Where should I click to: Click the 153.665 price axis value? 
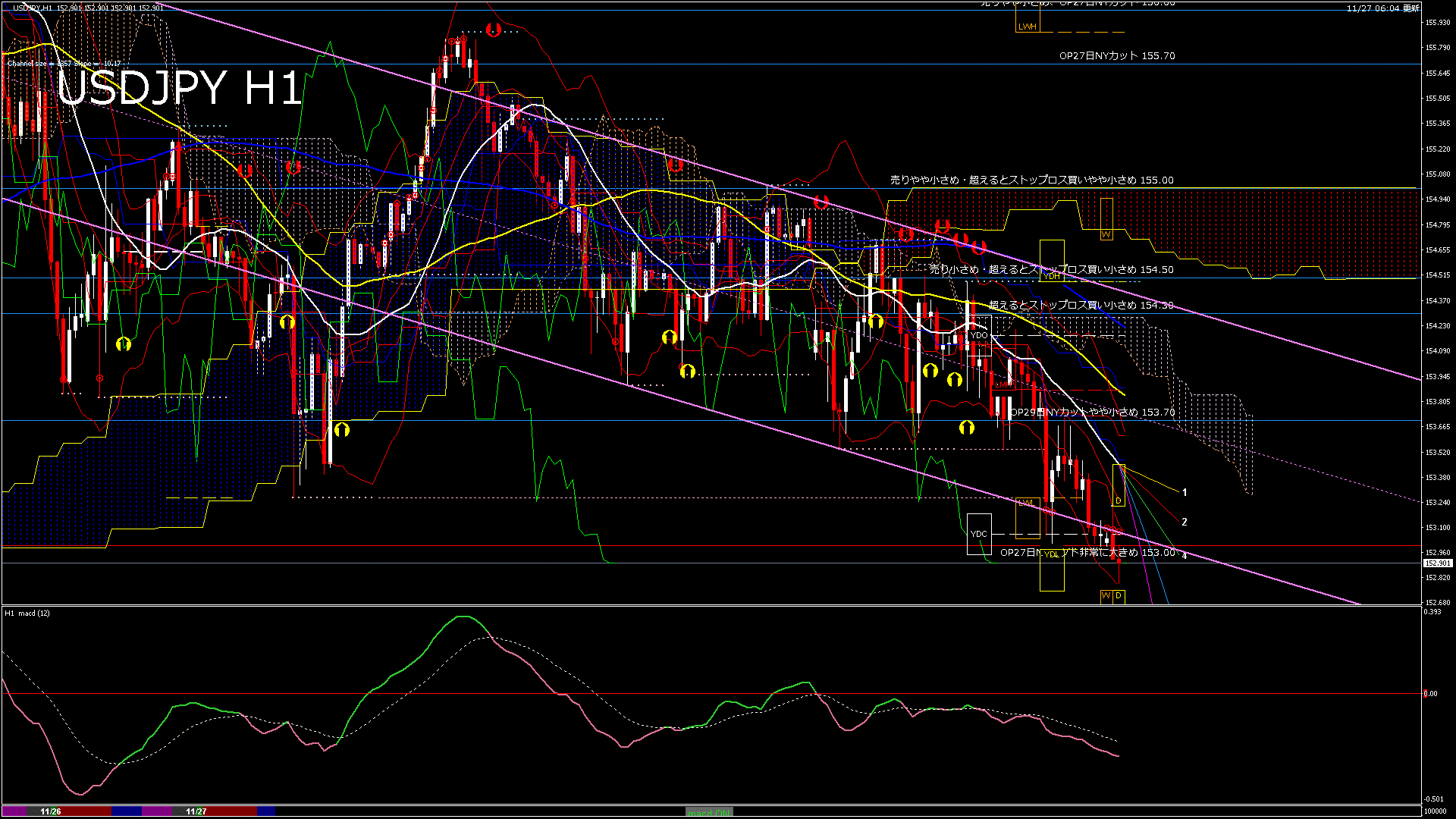pos(1438,427)
